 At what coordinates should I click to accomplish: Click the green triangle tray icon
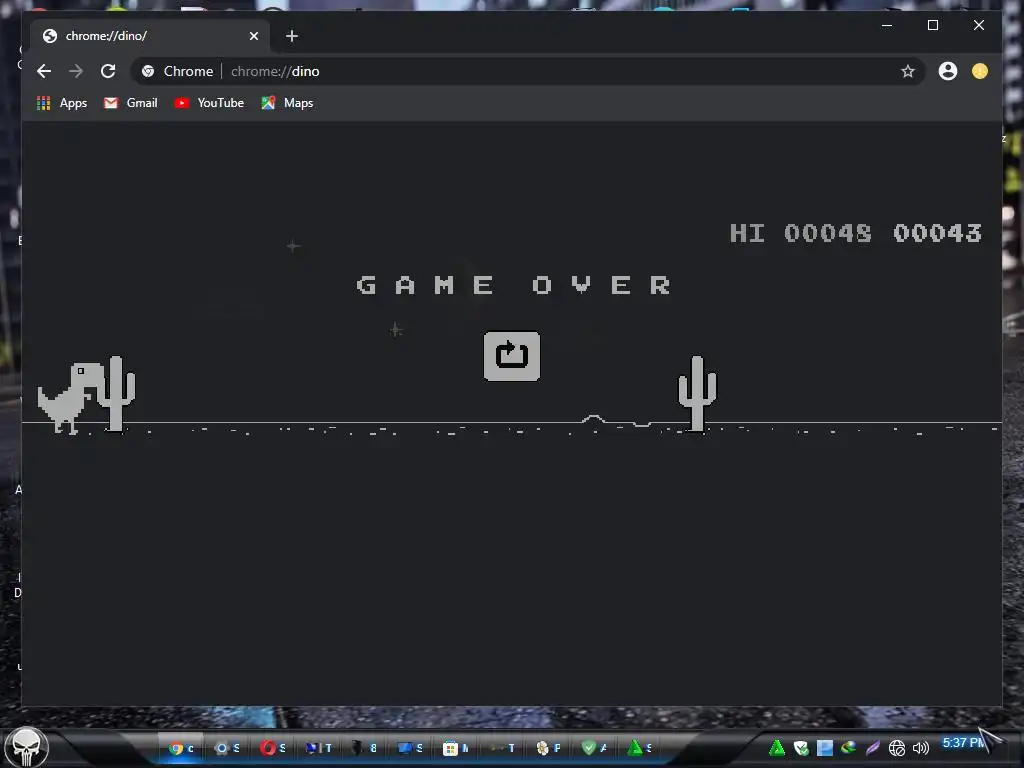coord(777,748)
